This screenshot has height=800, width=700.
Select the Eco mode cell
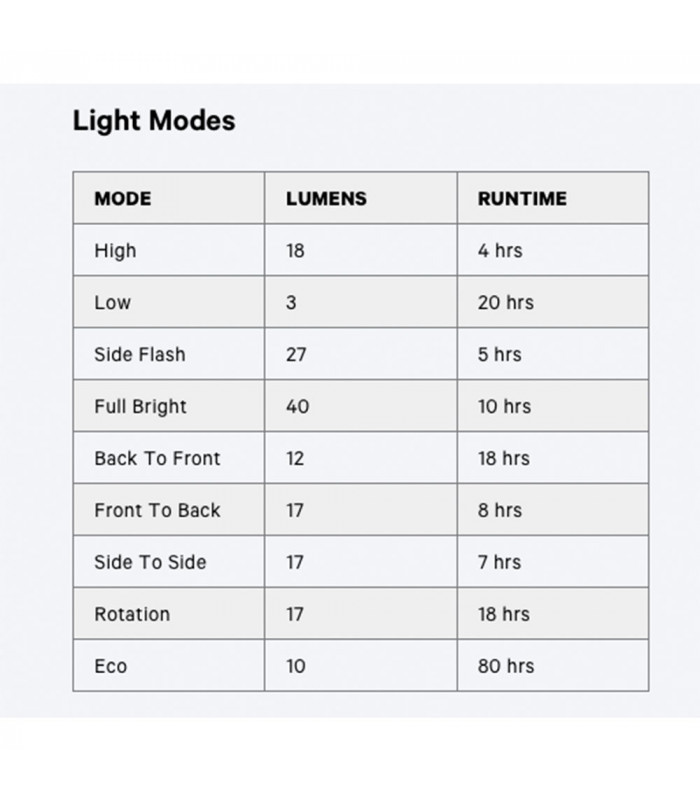(111, 666)
